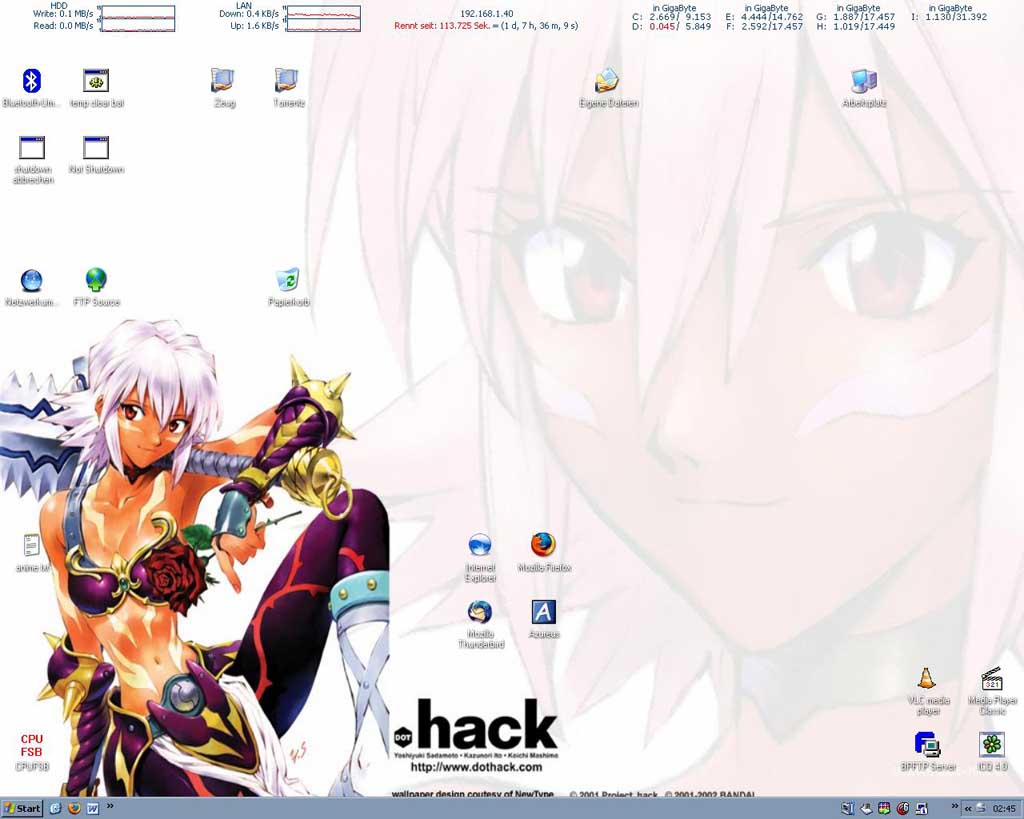Expand hidden system tray icons arrow
1024x819 pixels.
coord(968,809)
